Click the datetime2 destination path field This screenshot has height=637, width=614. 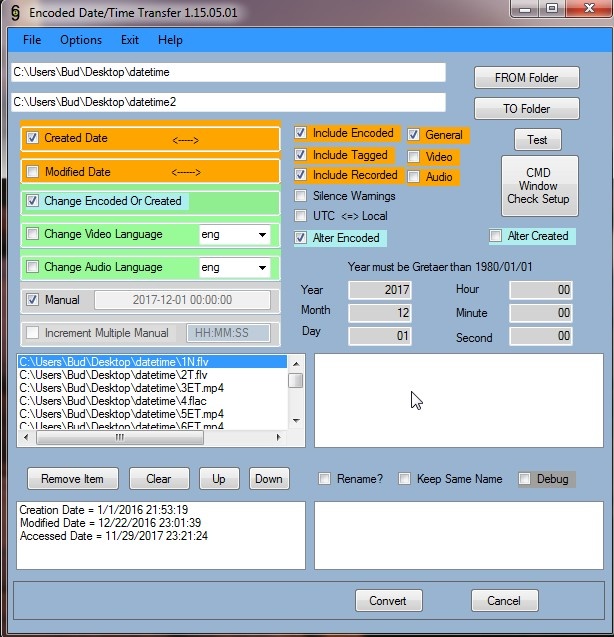(x=228, y=102)
